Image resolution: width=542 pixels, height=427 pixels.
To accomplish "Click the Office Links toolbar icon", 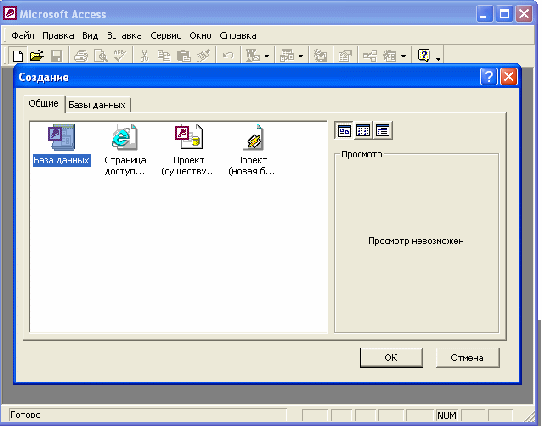I will (x=253, y=56).
